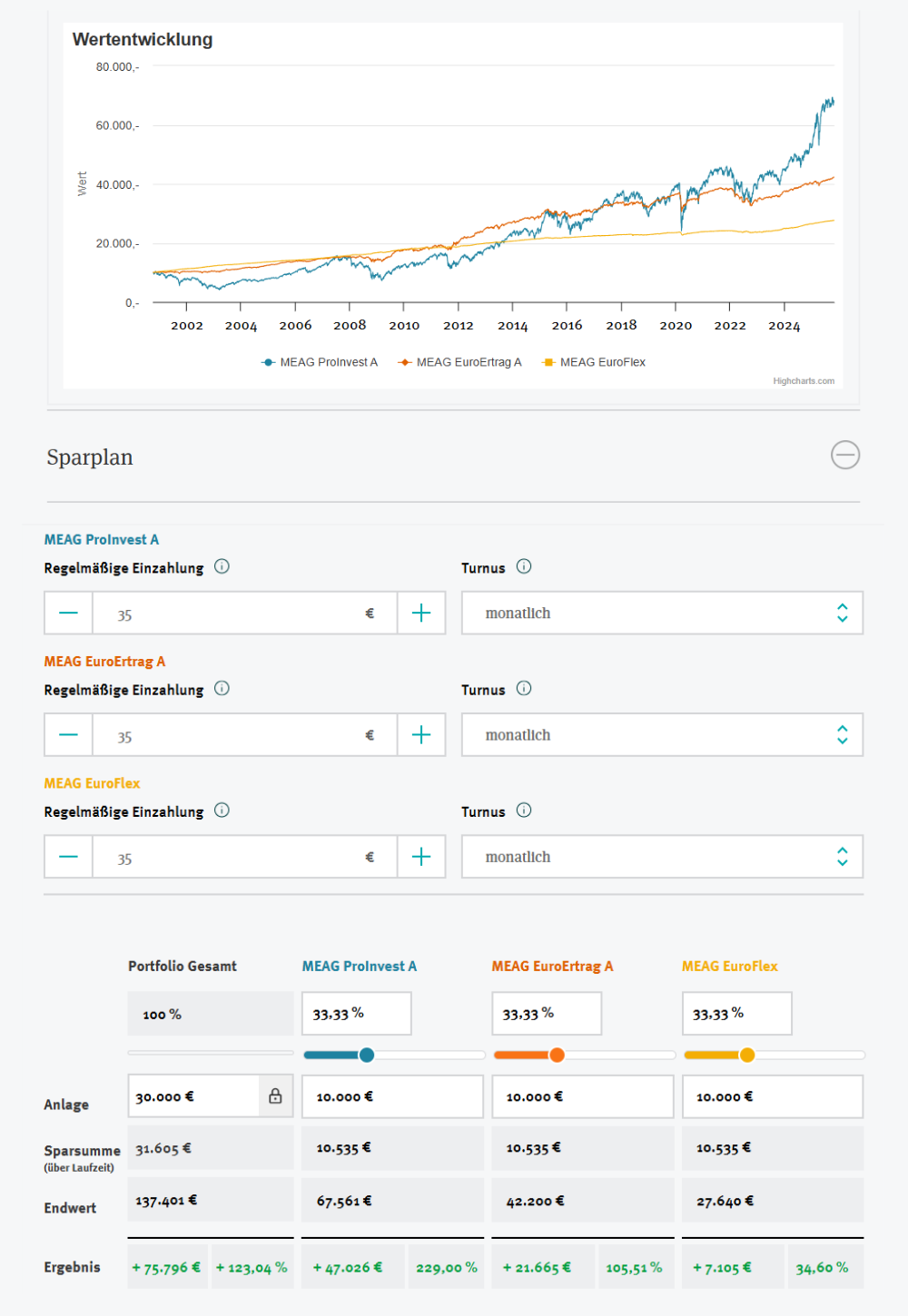Click info icon next to MEAG EuroErtrag A Turnus
This screenshot has width=908, height=1316.
[524, 689]
